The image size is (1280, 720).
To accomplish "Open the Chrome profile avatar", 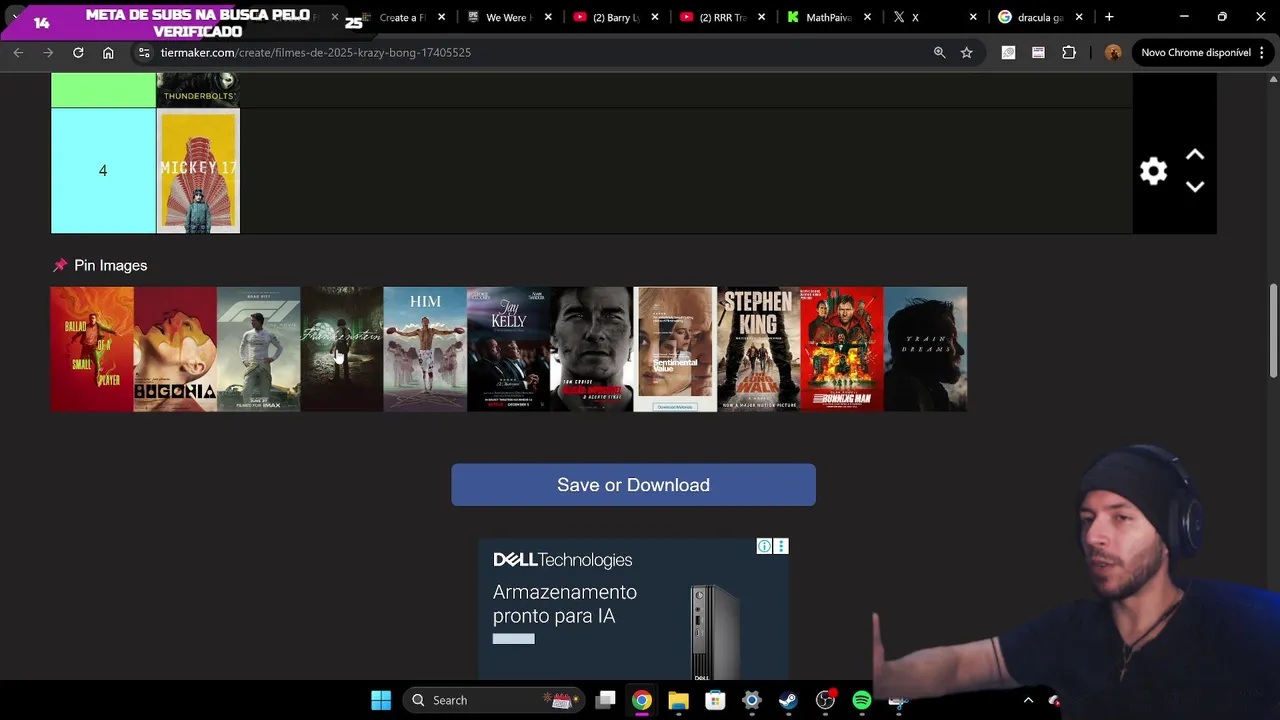I will click(1113, 52).
